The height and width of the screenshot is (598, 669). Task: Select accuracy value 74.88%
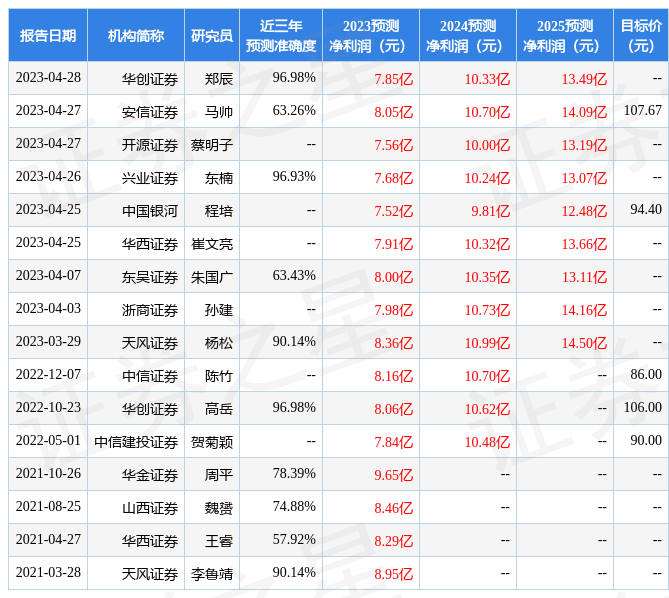(294, 507)
